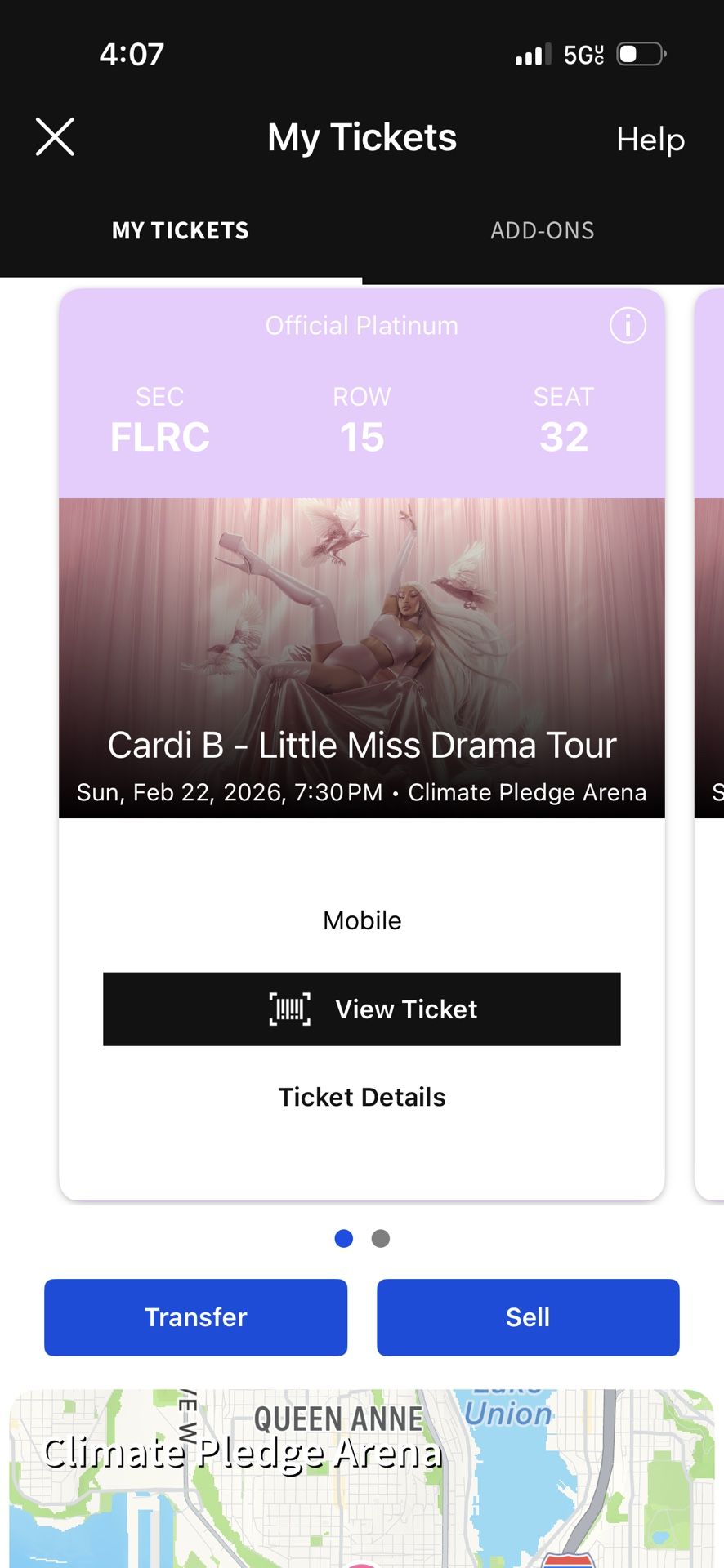Open the Official Platinum info icon
Image resolution: width=724 pixels, height=1568 pixels.
click(626, 325)
